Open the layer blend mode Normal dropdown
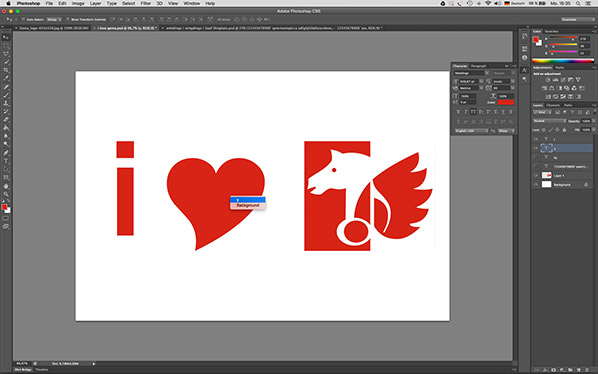The width and height of the screenshot is (598, 374). coord(549,121)
